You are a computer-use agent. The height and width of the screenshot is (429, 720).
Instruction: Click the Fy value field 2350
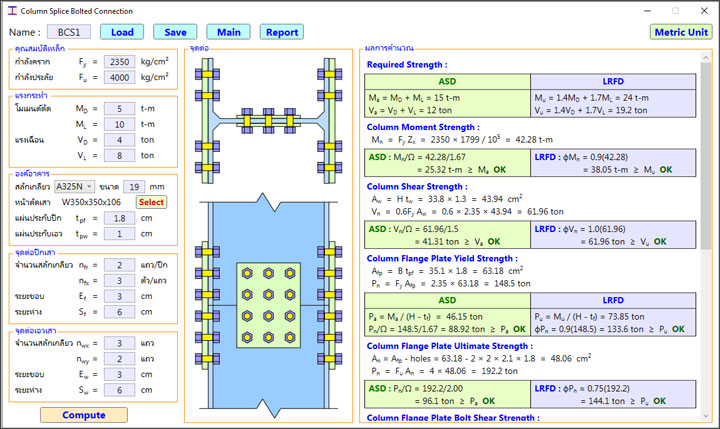[119, 62]
